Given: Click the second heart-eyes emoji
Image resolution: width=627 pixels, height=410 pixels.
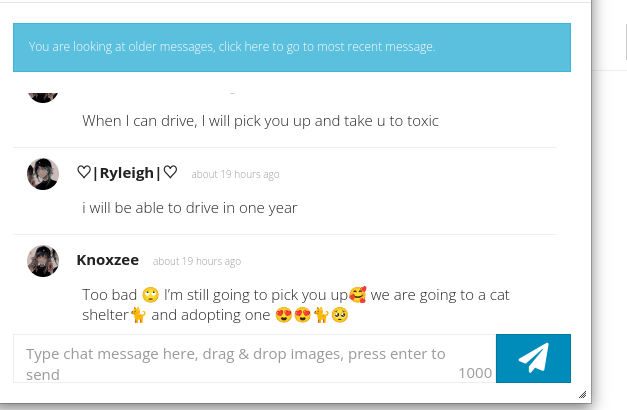Looking at the screenshot, I should tap(302, 315).
